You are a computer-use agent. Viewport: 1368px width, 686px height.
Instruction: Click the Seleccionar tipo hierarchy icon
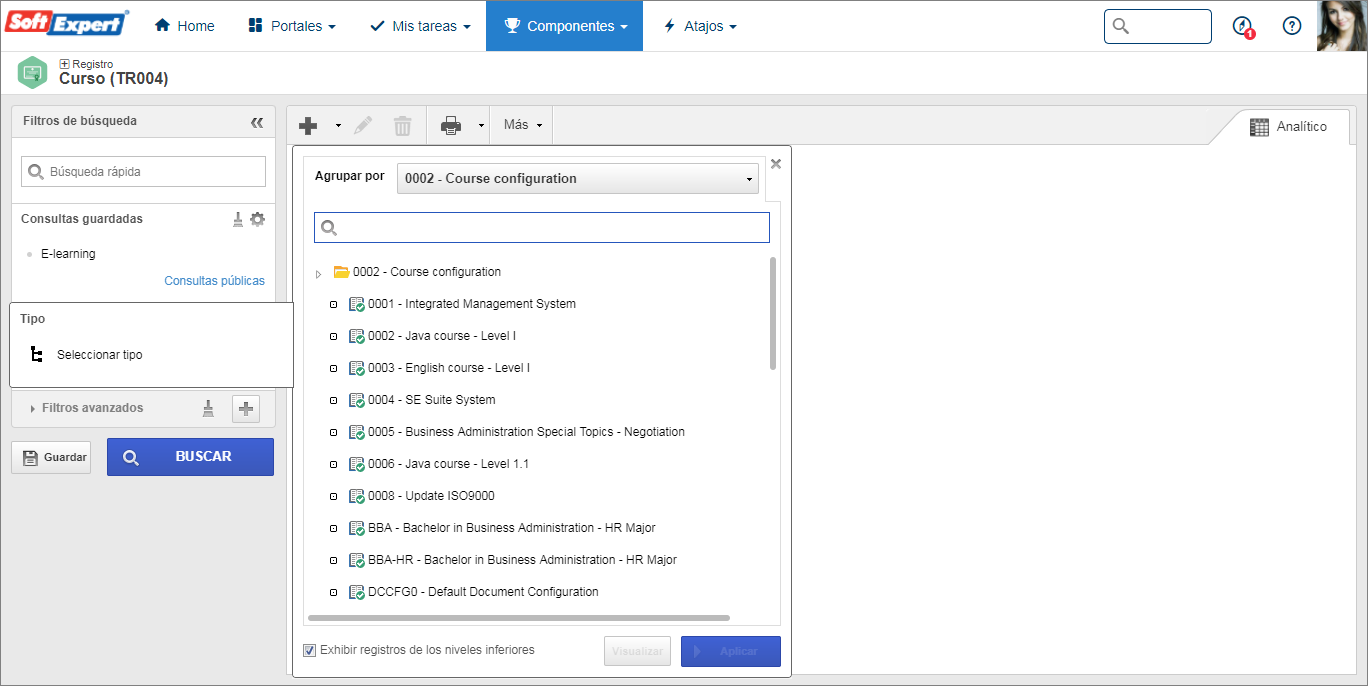point(36,355)
